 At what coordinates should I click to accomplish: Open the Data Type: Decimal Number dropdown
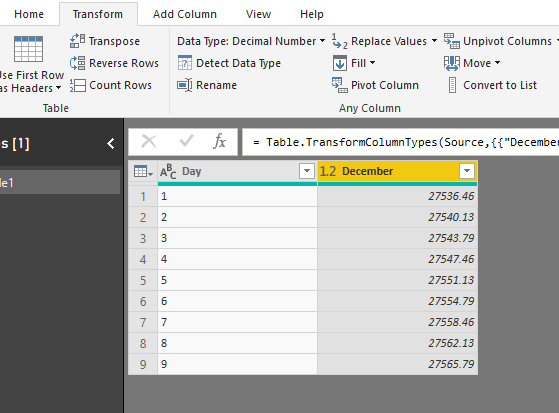coord(251,41)
